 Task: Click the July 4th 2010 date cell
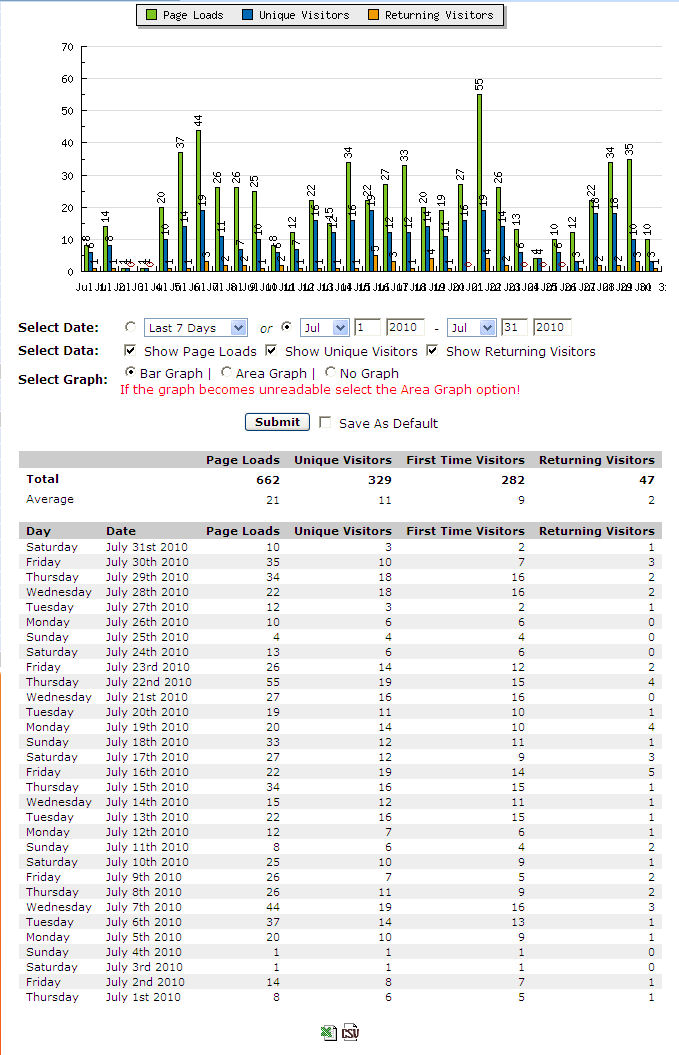143,952
